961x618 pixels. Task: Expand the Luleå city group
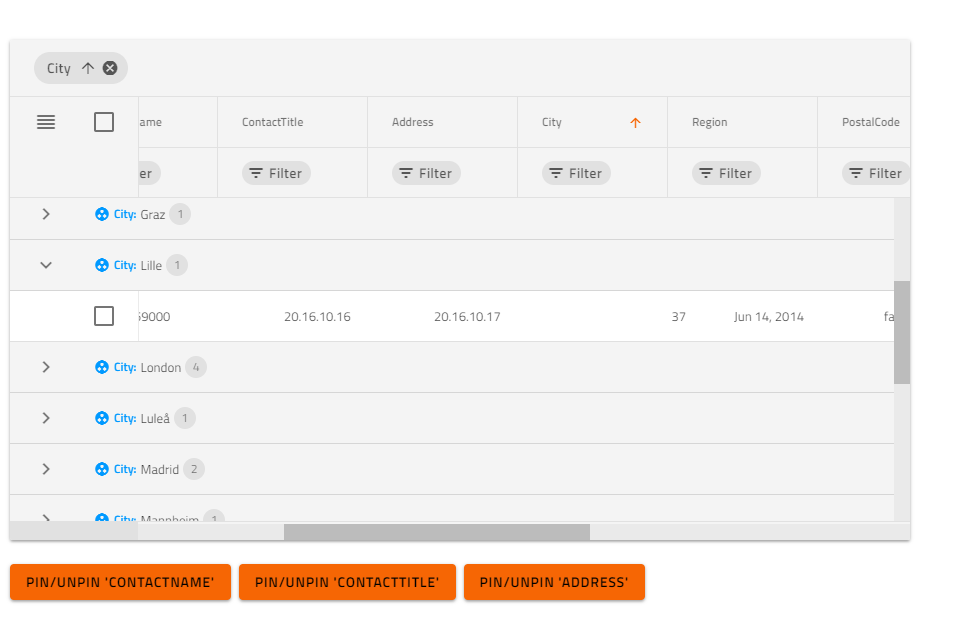46,418
